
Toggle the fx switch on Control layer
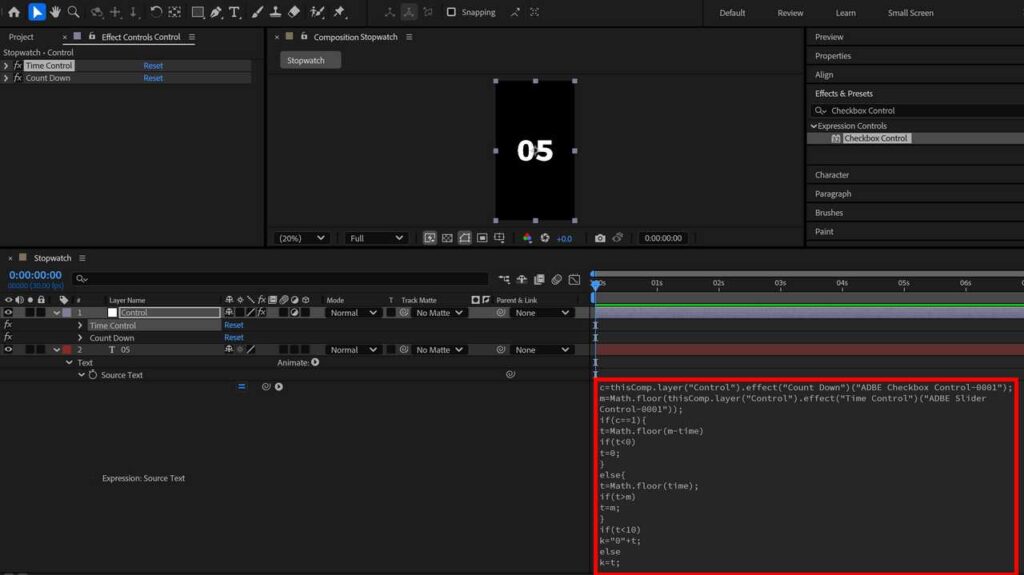[x=261, y=312]
